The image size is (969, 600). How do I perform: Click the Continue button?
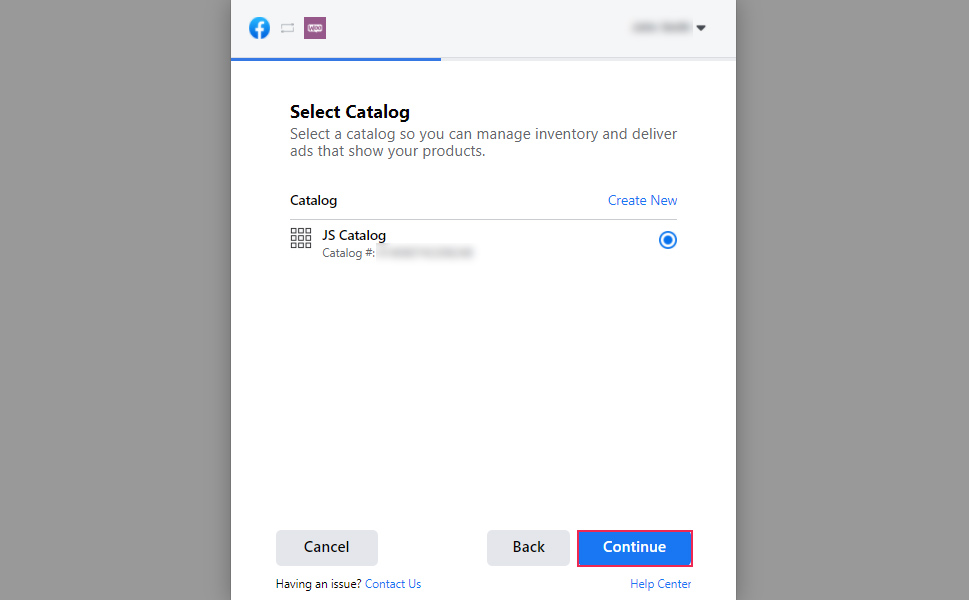click(x=635, y=547)
